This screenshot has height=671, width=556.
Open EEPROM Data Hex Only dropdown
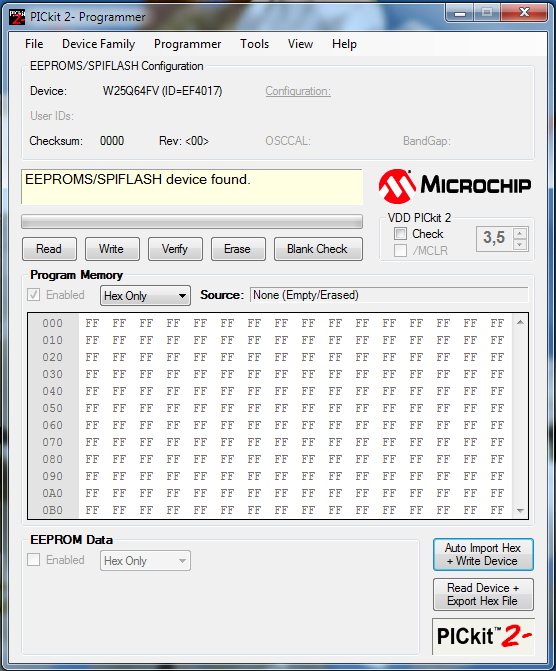145,561
